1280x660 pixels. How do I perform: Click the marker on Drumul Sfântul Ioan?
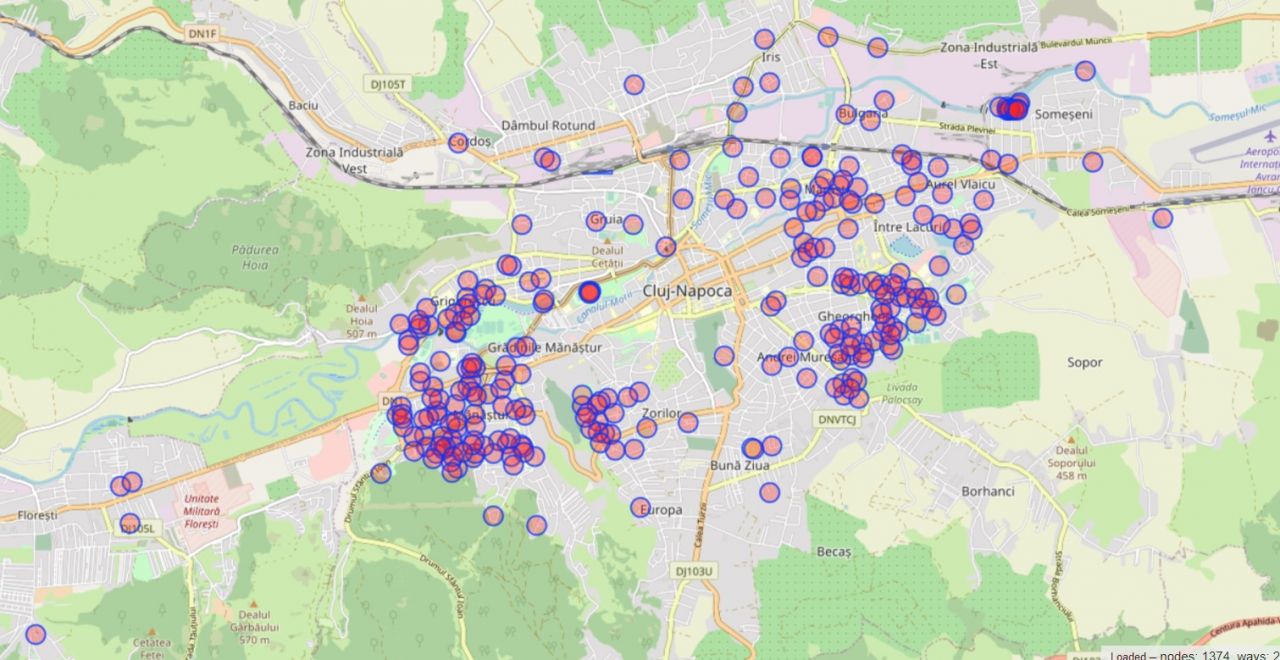pos(380,473)
